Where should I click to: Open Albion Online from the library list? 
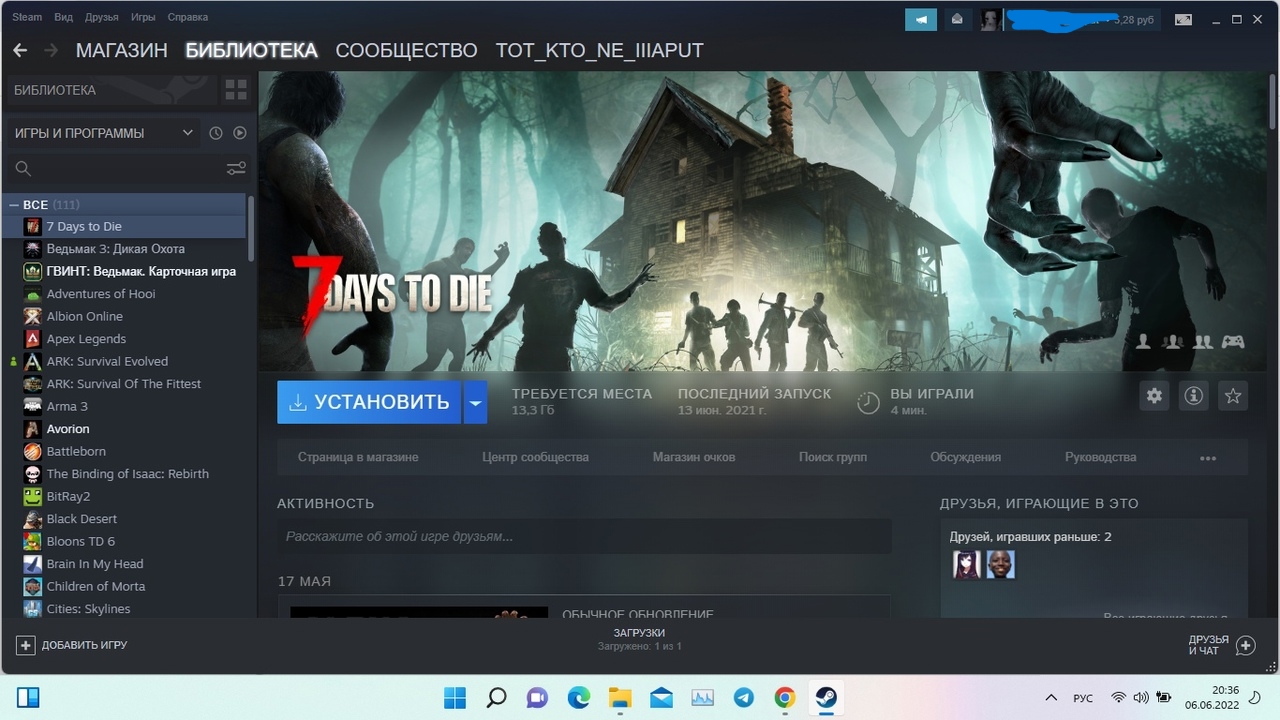tap(125, 316)
